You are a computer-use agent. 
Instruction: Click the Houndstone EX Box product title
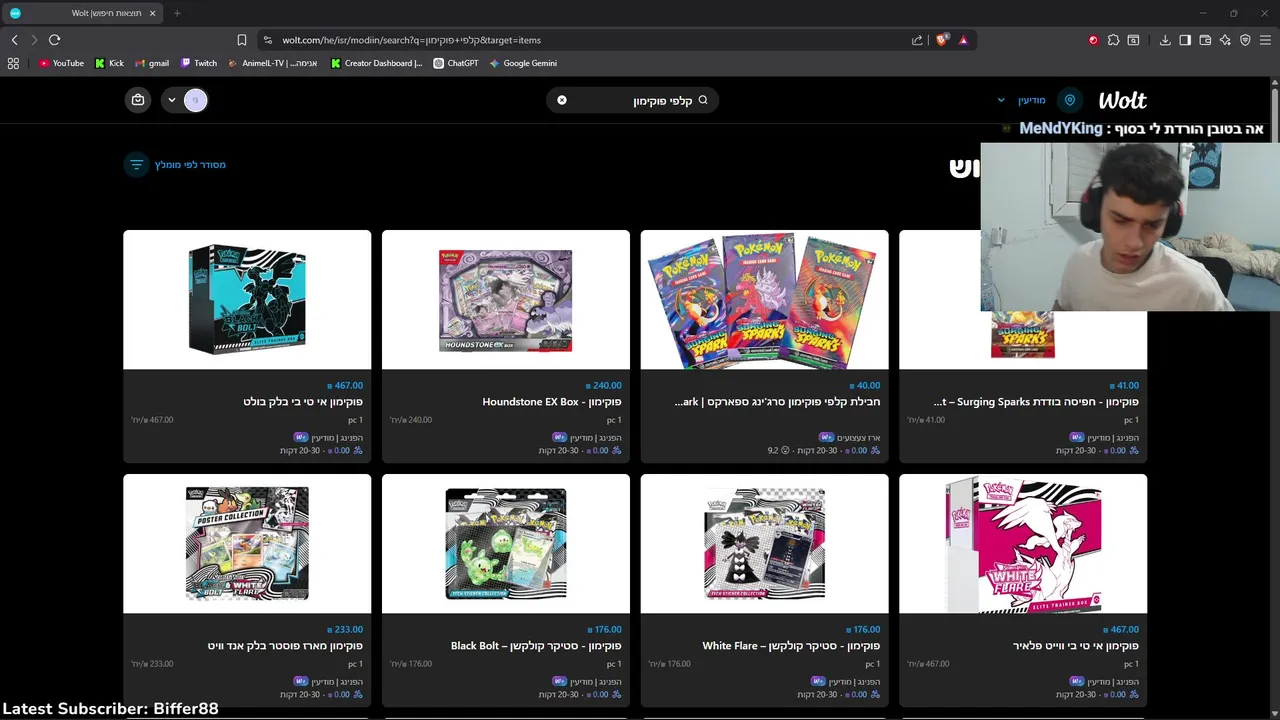tap(552, 402)
